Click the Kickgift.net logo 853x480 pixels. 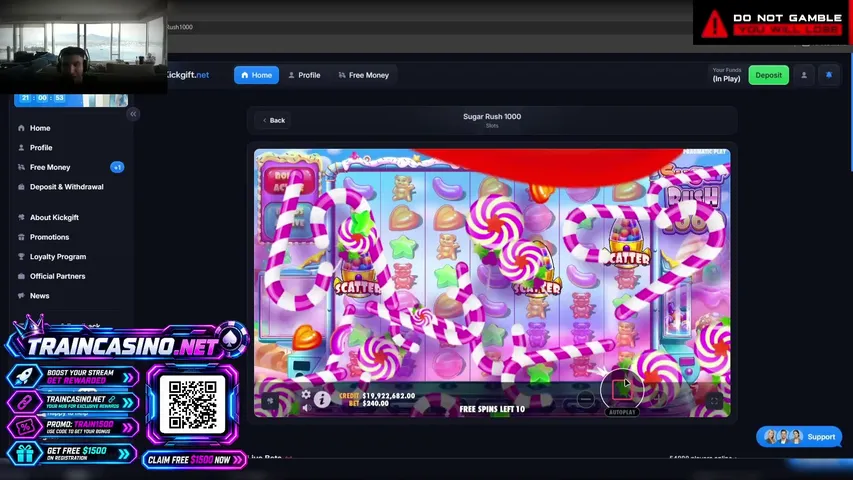(188, 75)
